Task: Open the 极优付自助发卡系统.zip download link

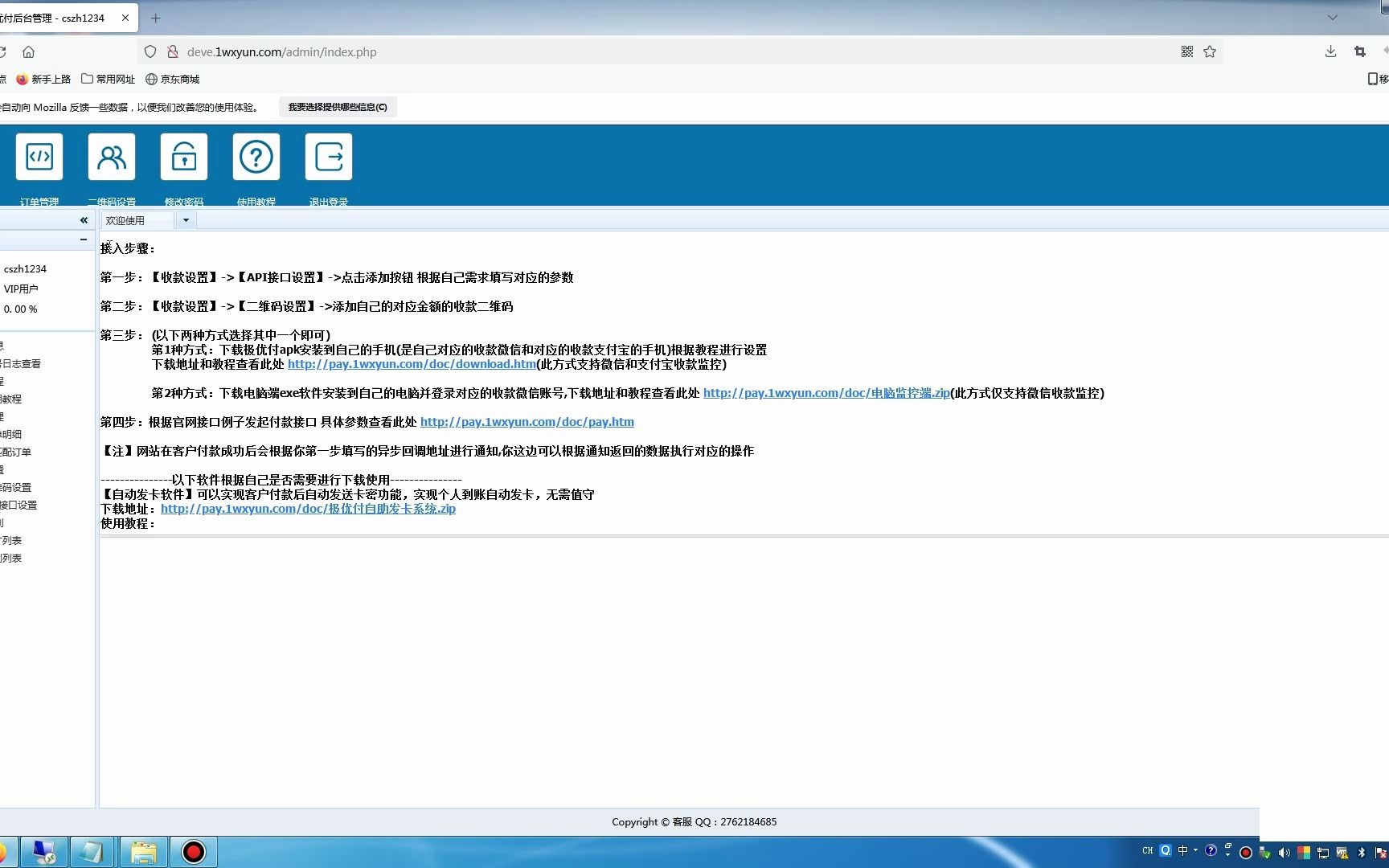Action: click(x=308, y=509)
